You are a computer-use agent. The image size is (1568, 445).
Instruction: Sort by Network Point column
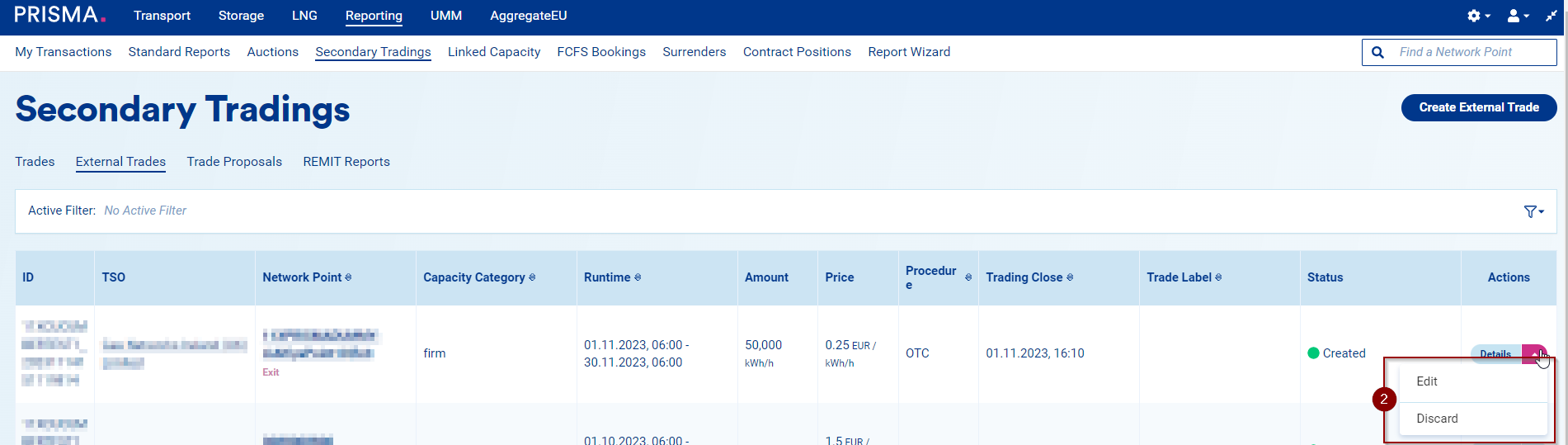(x=348, y=277)
